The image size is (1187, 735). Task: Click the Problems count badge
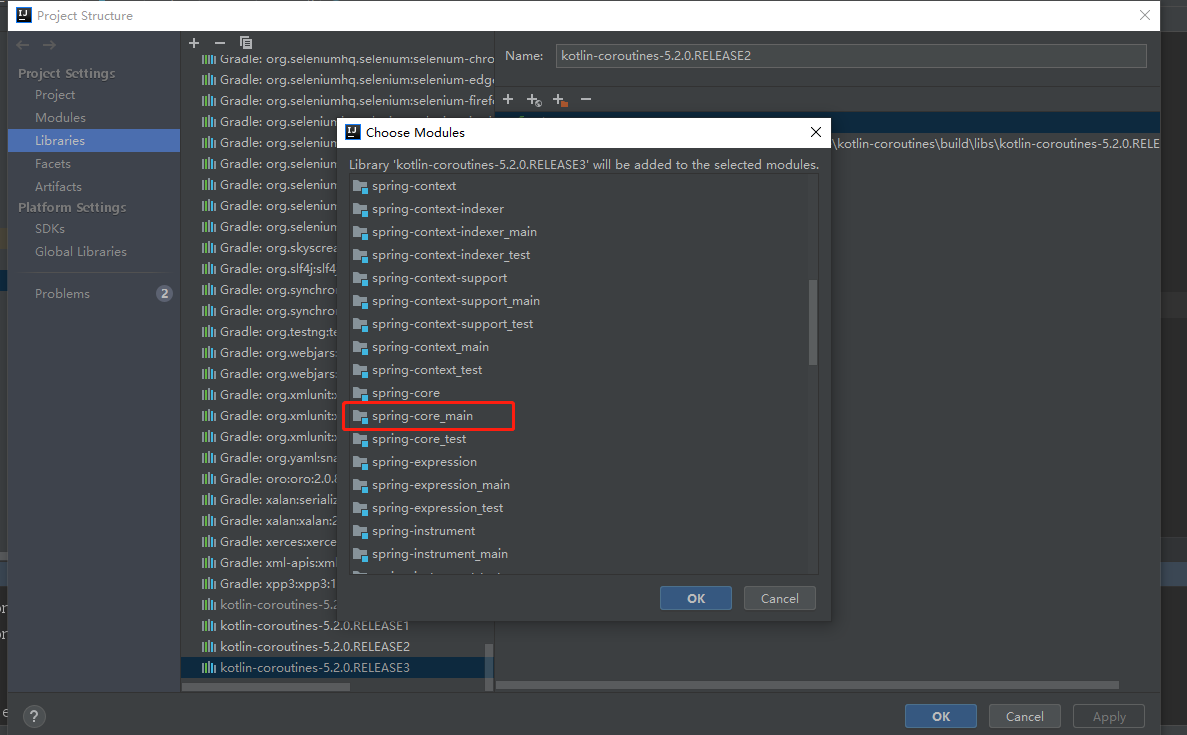click(x=164, y=294)
